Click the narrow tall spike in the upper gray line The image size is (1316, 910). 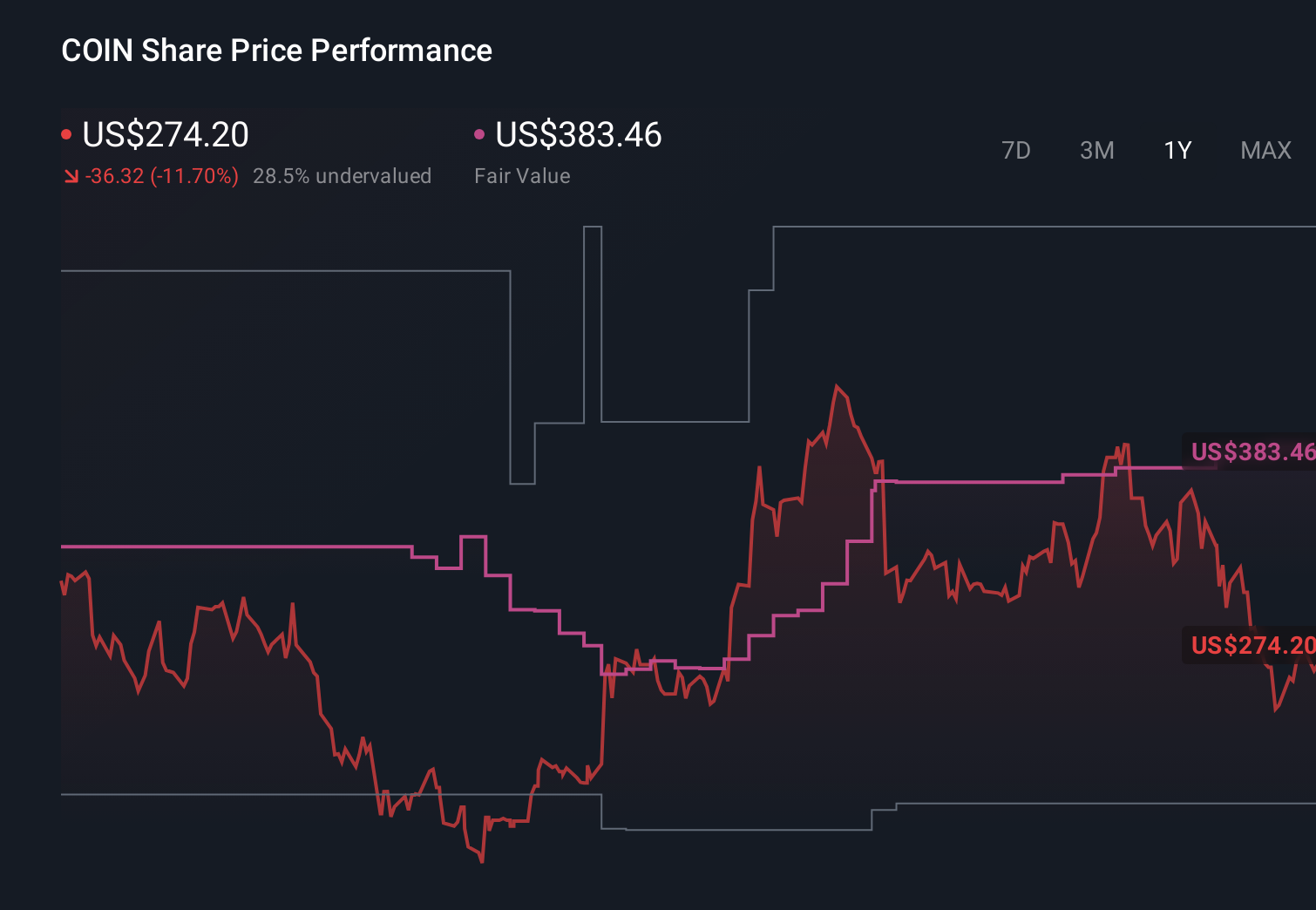(x=593, y=227)
